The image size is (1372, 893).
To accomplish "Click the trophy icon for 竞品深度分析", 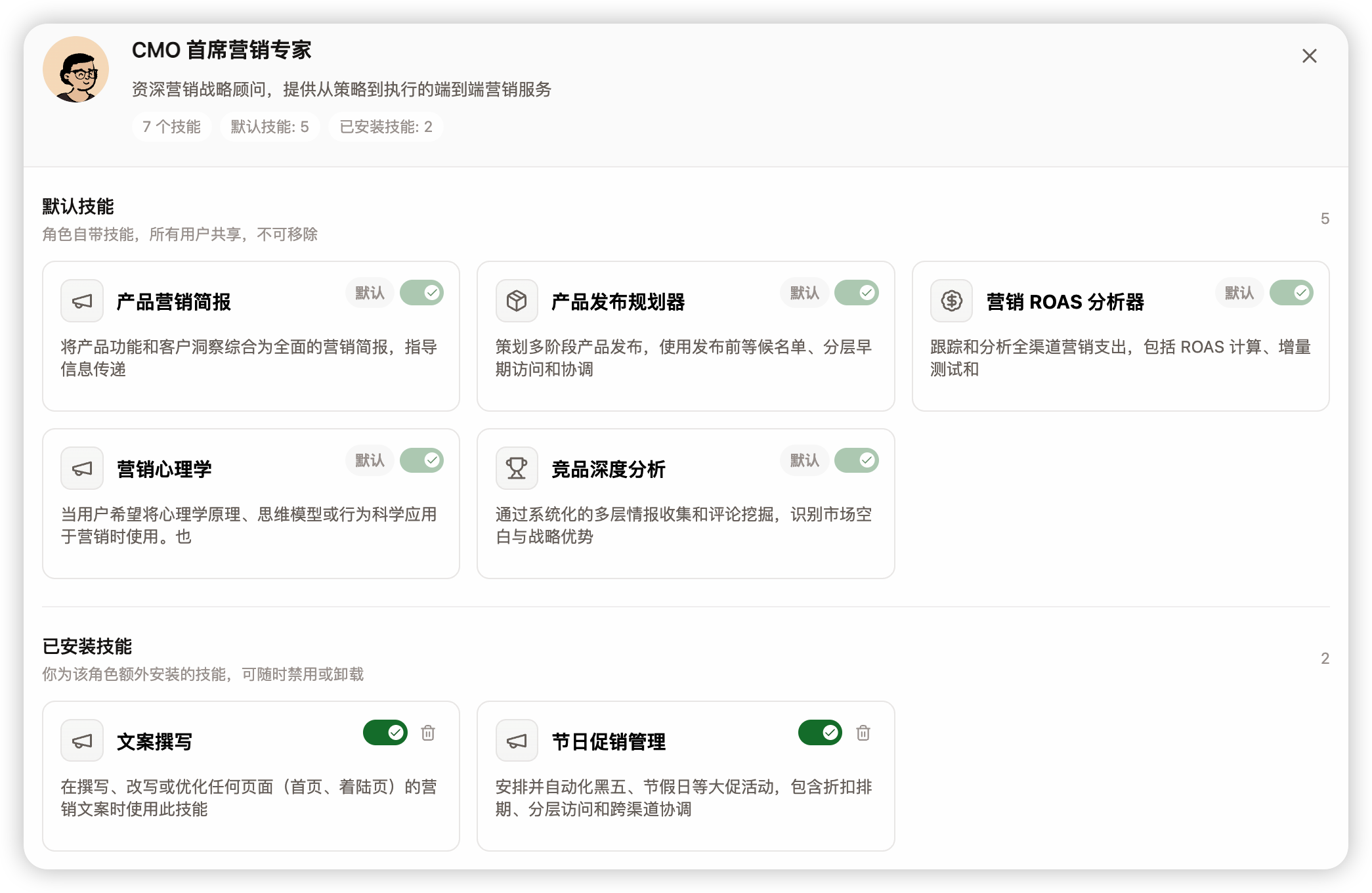I will [517, 469].
